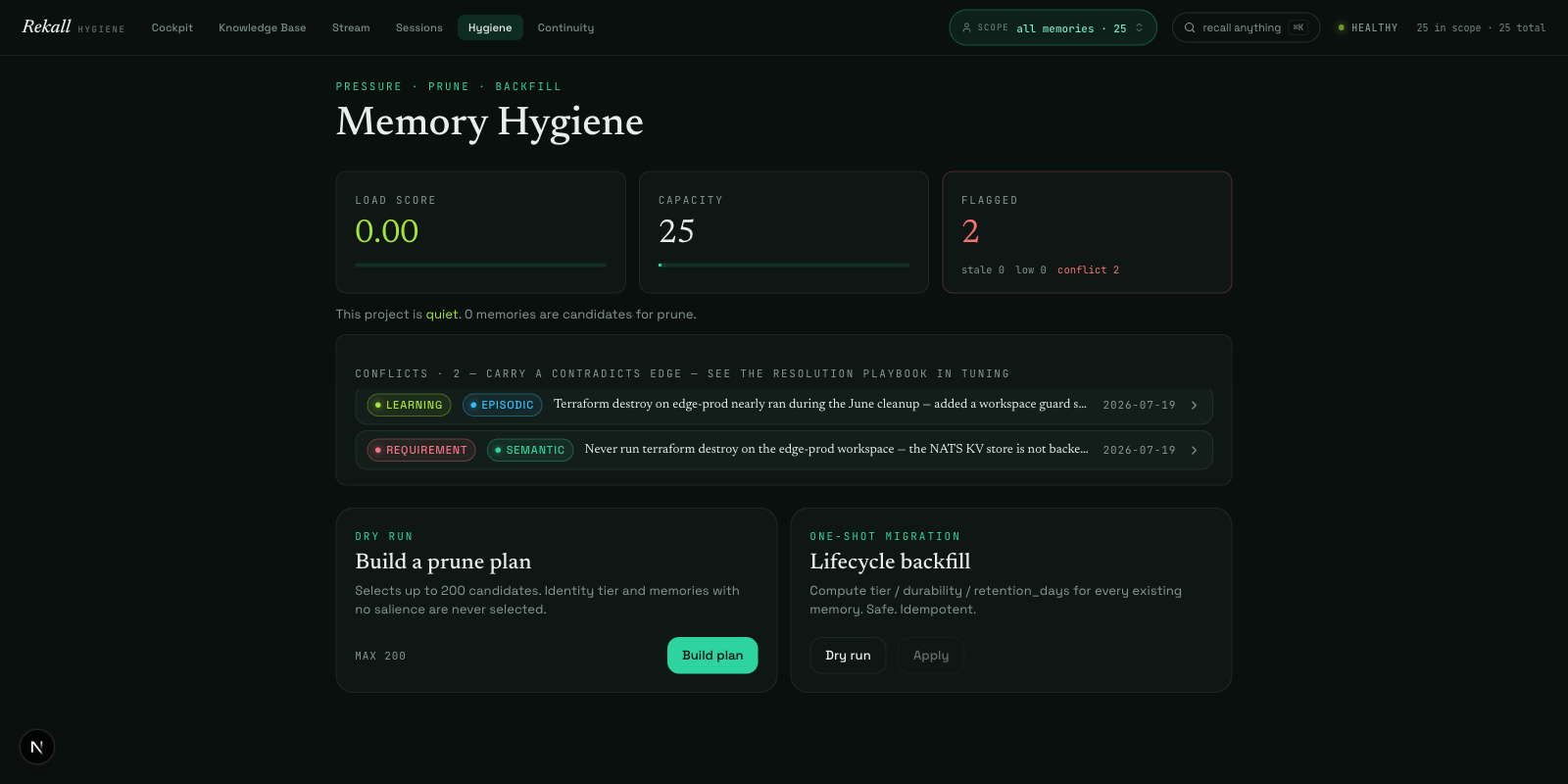This screenshot has width=1568, height=784.
Task: Click the Conflicts resolution playbook header text
Action: pos(682,373)
